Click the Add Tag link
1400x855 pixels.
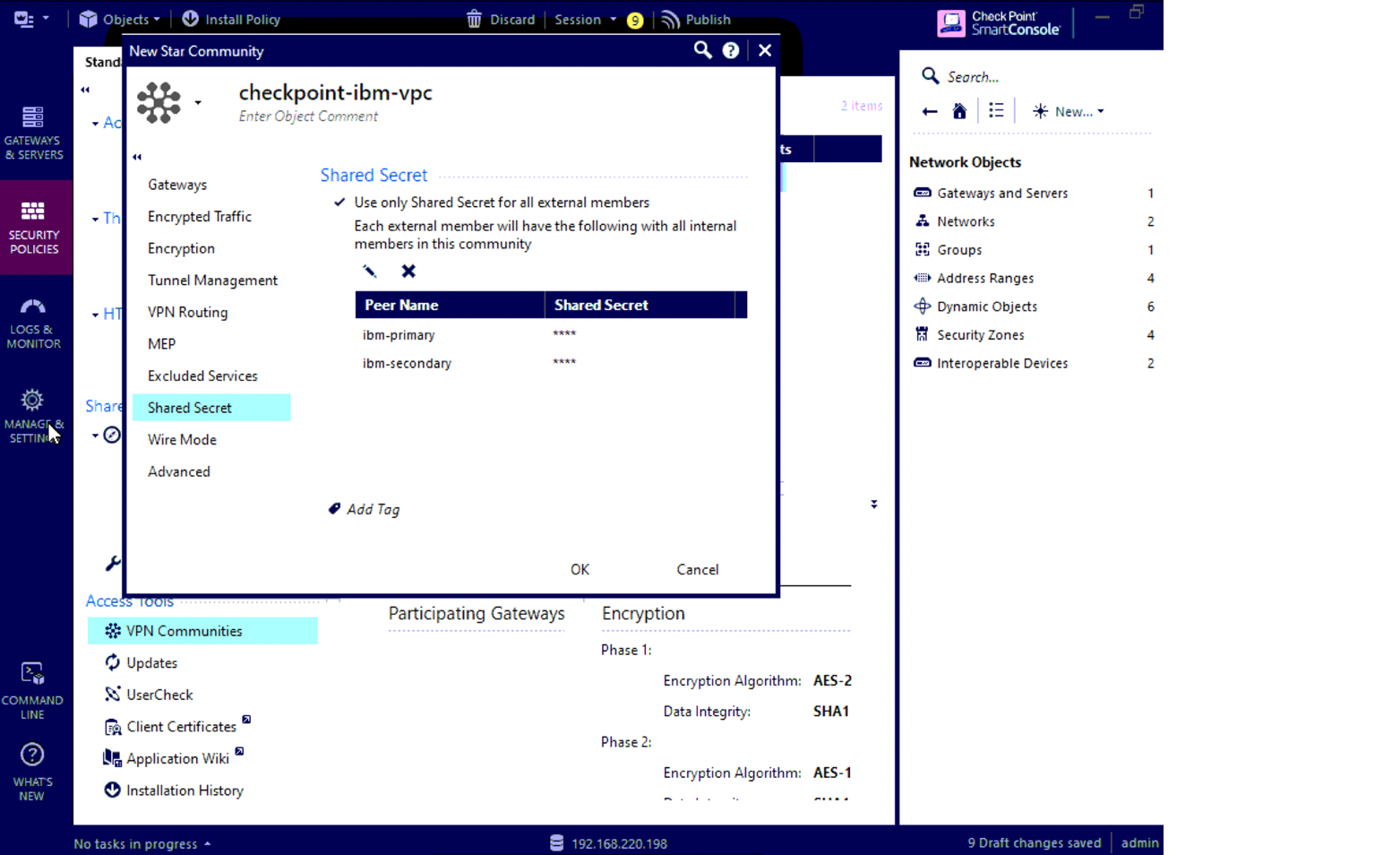click(x=364, y=509)
